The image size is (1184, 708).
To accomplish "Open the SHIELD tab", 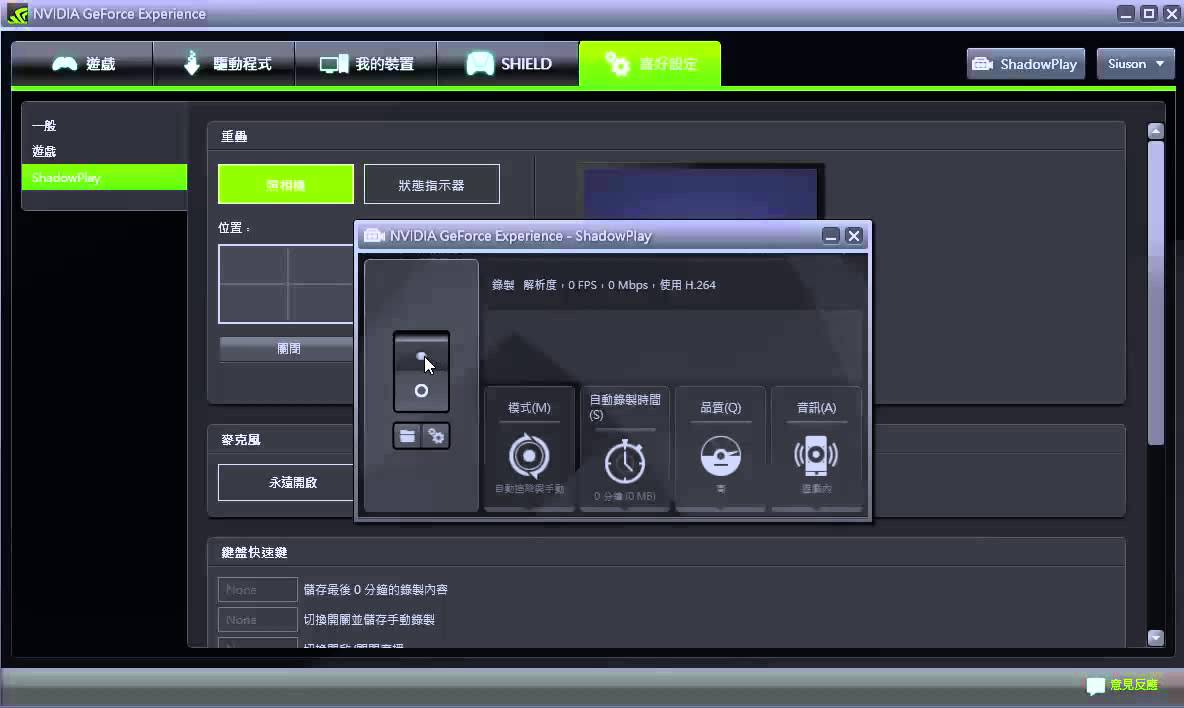I will pyautogui.click(x=508, y=64).
